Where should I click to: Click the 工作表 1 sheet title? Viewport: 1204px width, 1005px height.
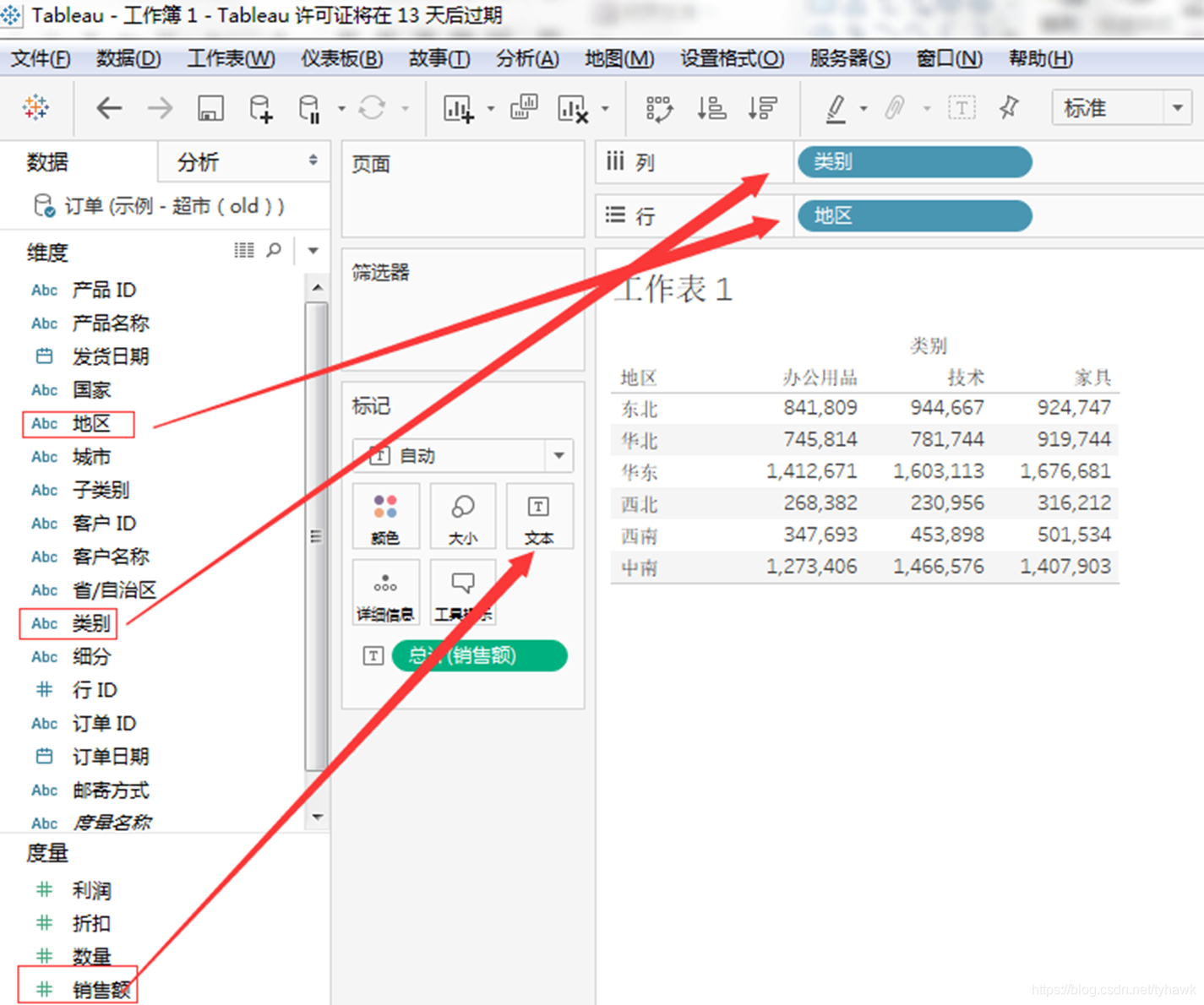pos(673,289)
